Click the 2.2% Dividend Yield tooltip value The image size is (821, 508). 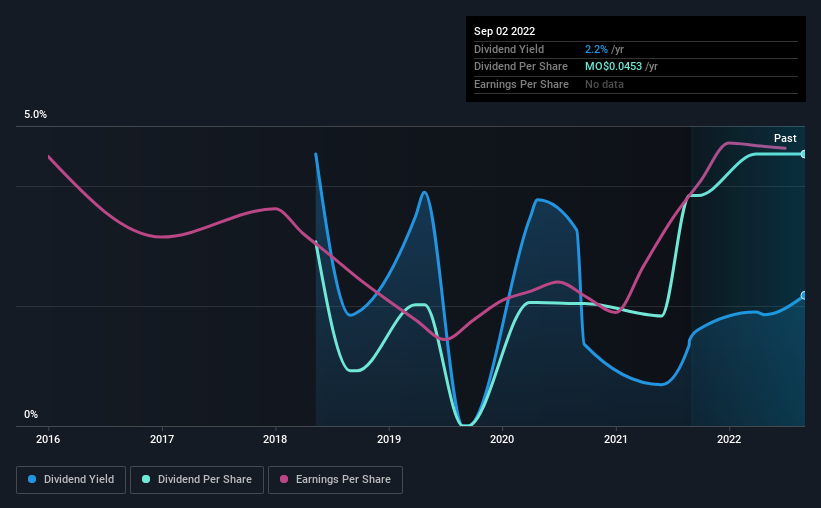click(596, 49)
